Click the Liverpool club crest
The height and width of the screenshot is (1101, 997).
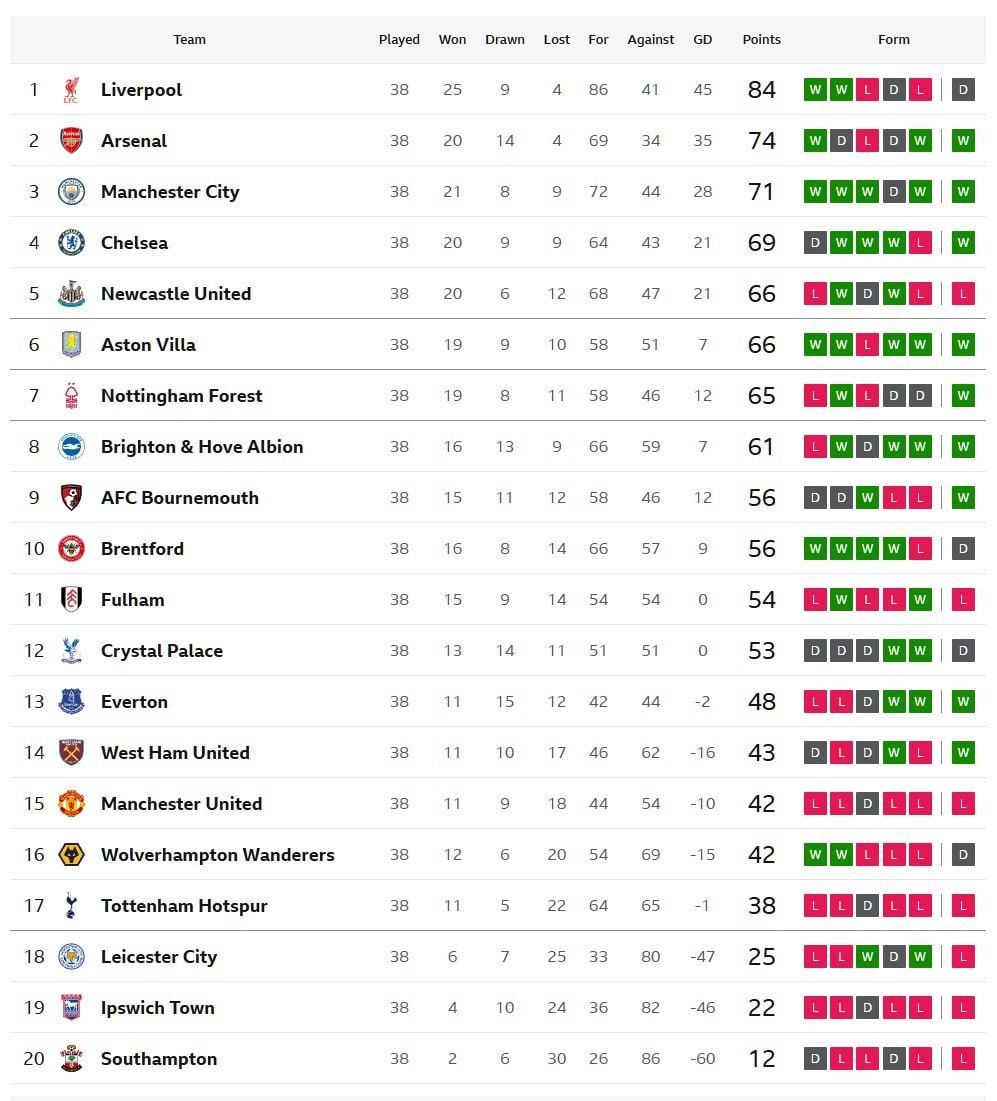click(71, 90)
